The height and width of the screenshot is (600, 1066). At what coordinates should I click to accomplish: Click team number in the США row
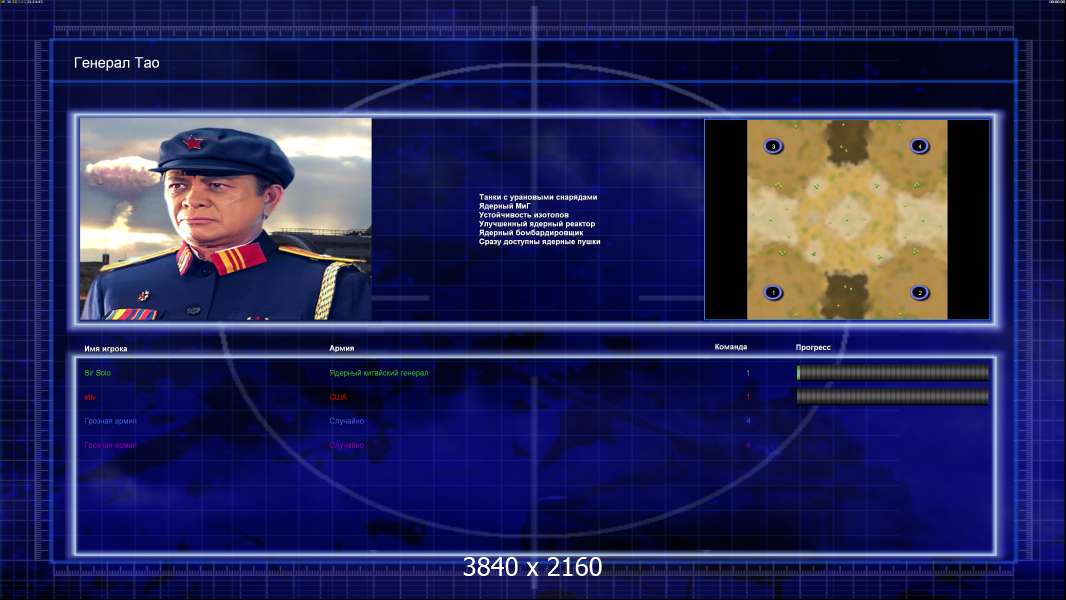click(748, 397)
